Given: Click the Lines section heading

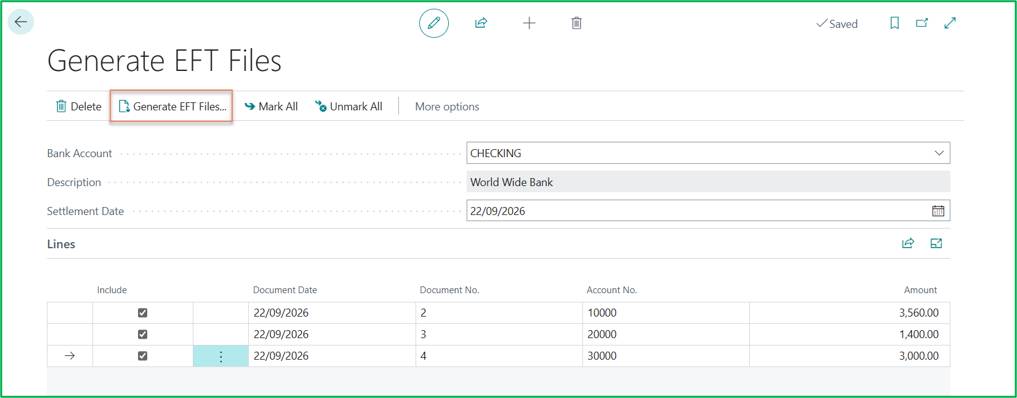Looking at the screenshot, I should coord(61,244).
